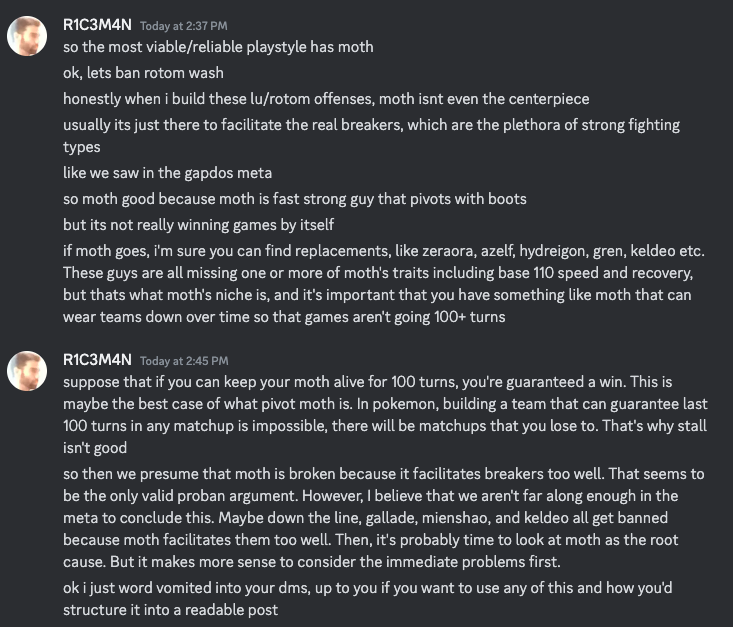Select the 'usually its just there to facilitate' message

[x=372, y=136]
